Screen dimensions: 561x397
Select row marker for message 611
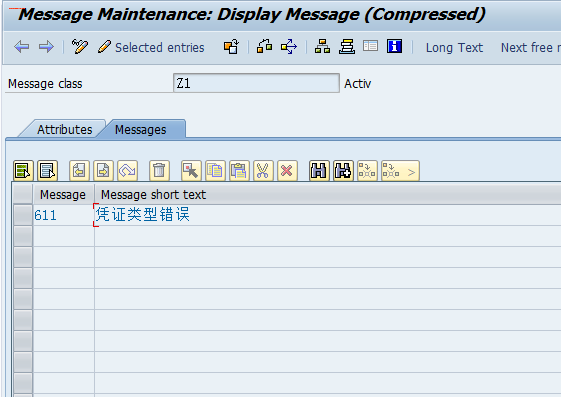point(23,215)
